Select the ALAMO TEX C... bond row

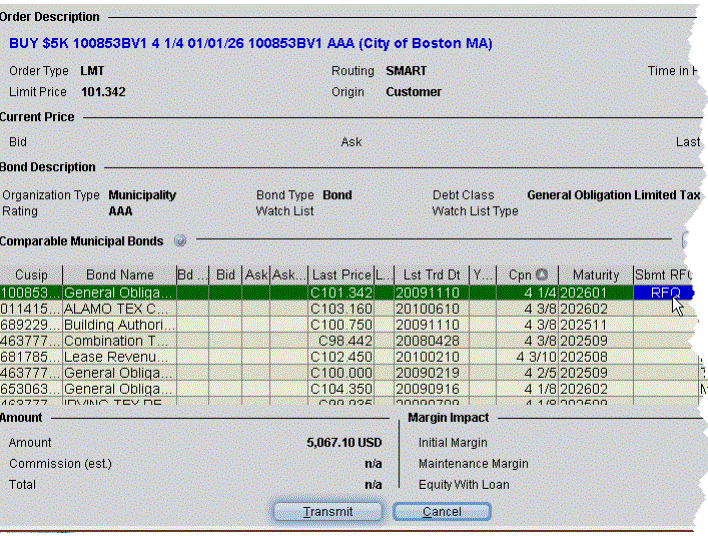119,309
